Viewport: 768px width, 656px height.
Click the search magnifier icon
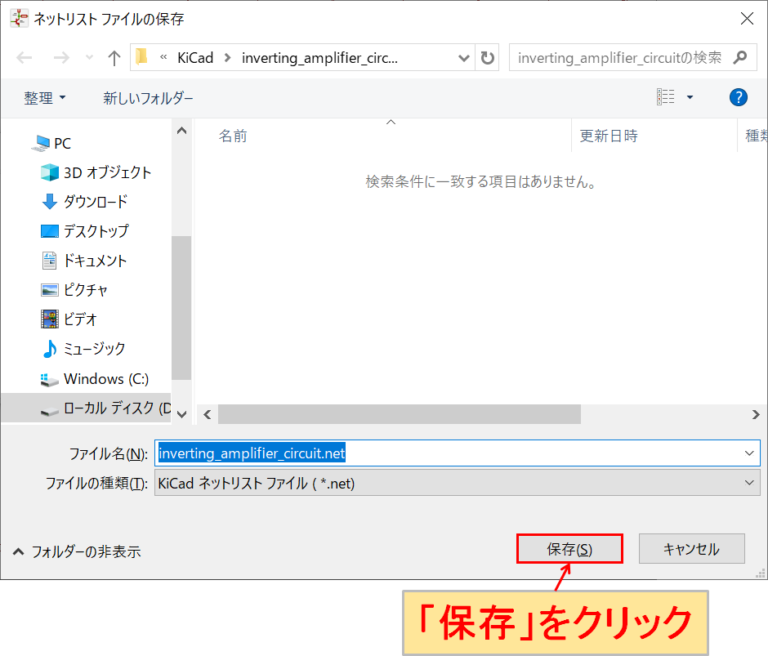click(740, 58)
